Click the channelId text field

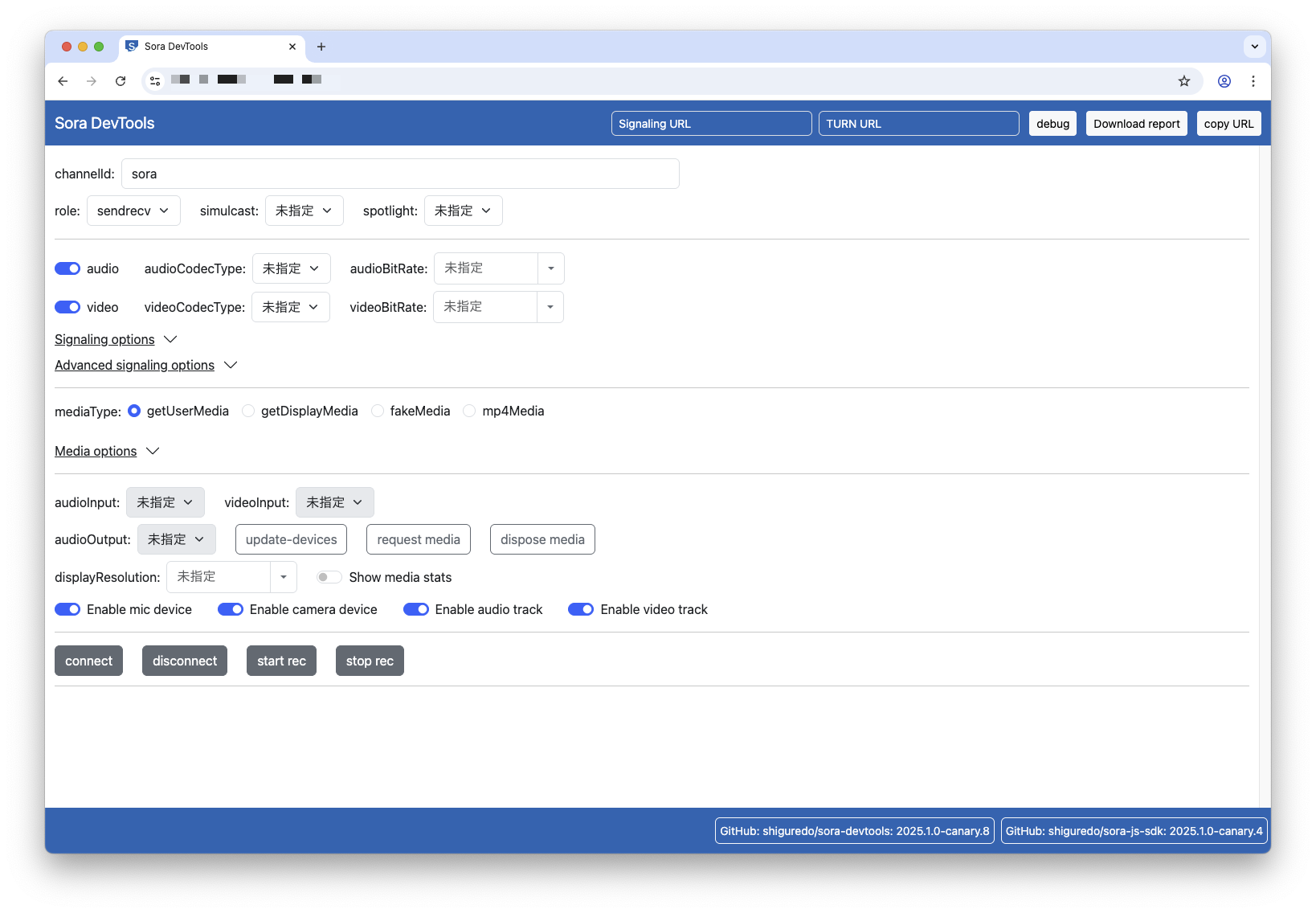pyautogui.click(x=400, y=174)
